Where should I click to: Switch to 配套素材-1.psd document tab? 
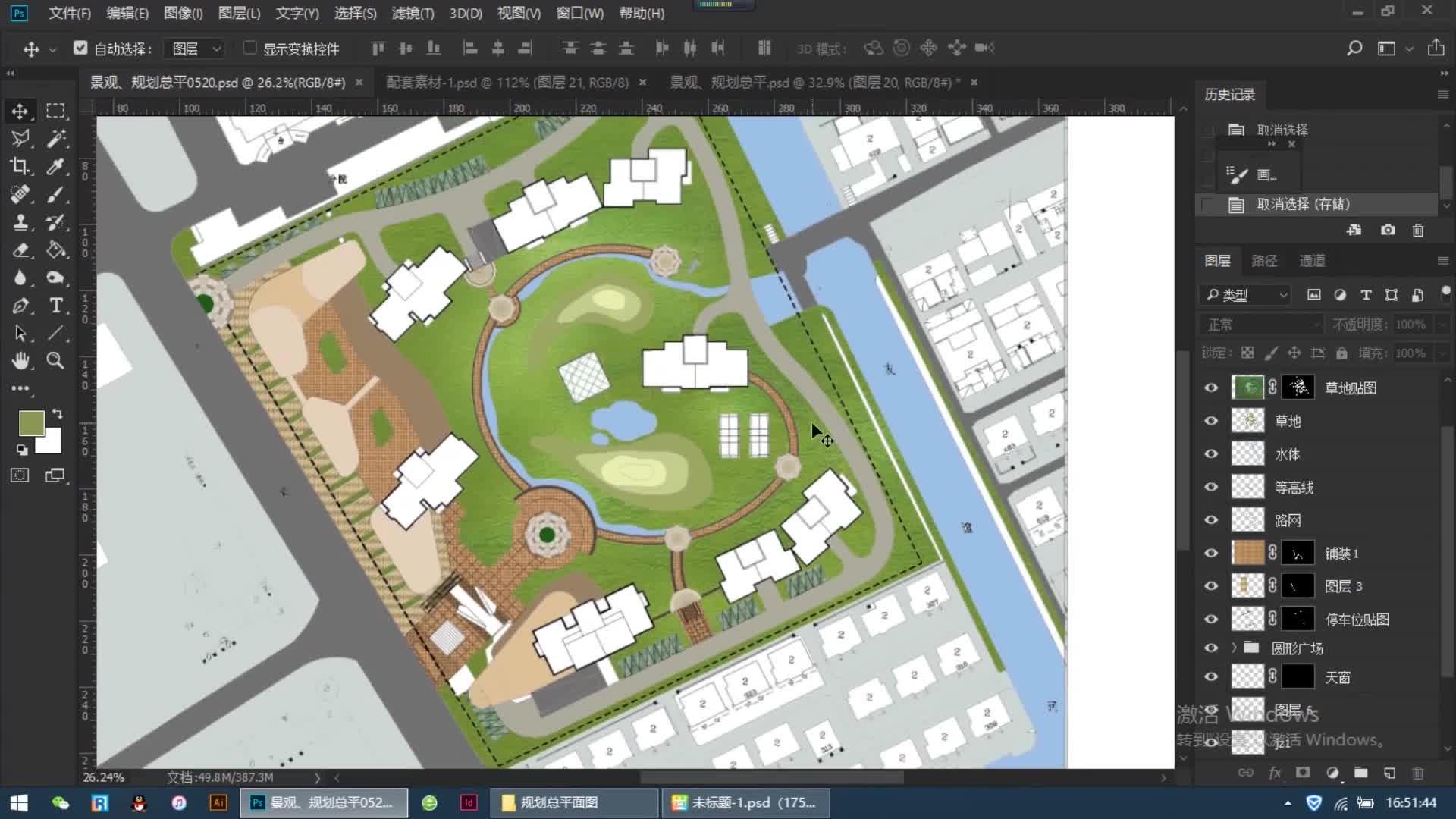[507, 82]
